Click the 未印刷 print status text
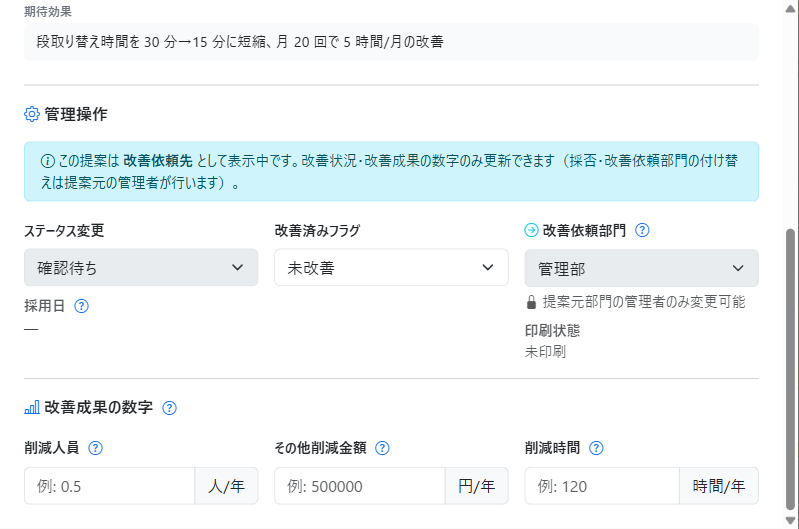The height and width of the screenshot is (529, 799). (x=545, y=352)
